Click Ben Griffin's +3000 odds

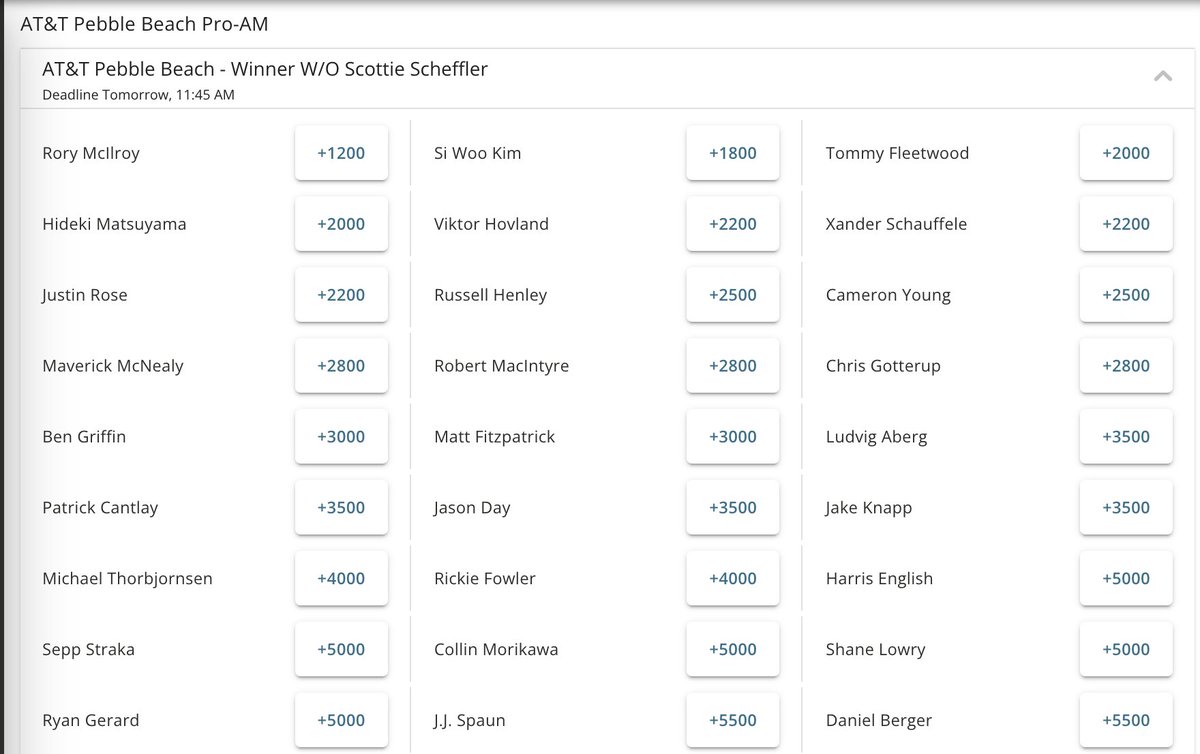341,436
